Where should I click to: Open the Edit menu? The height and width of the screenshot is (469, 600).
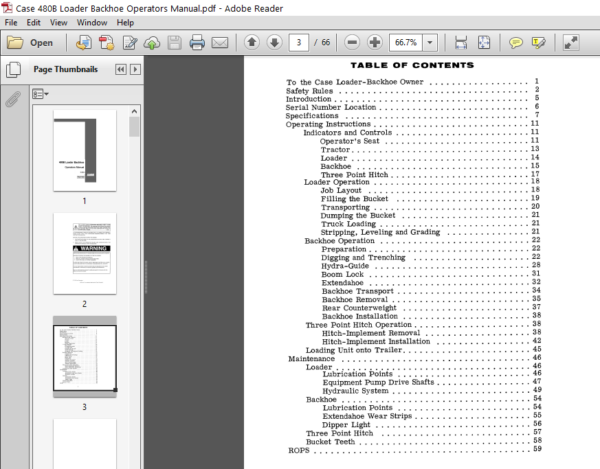(x=34, y=23)
